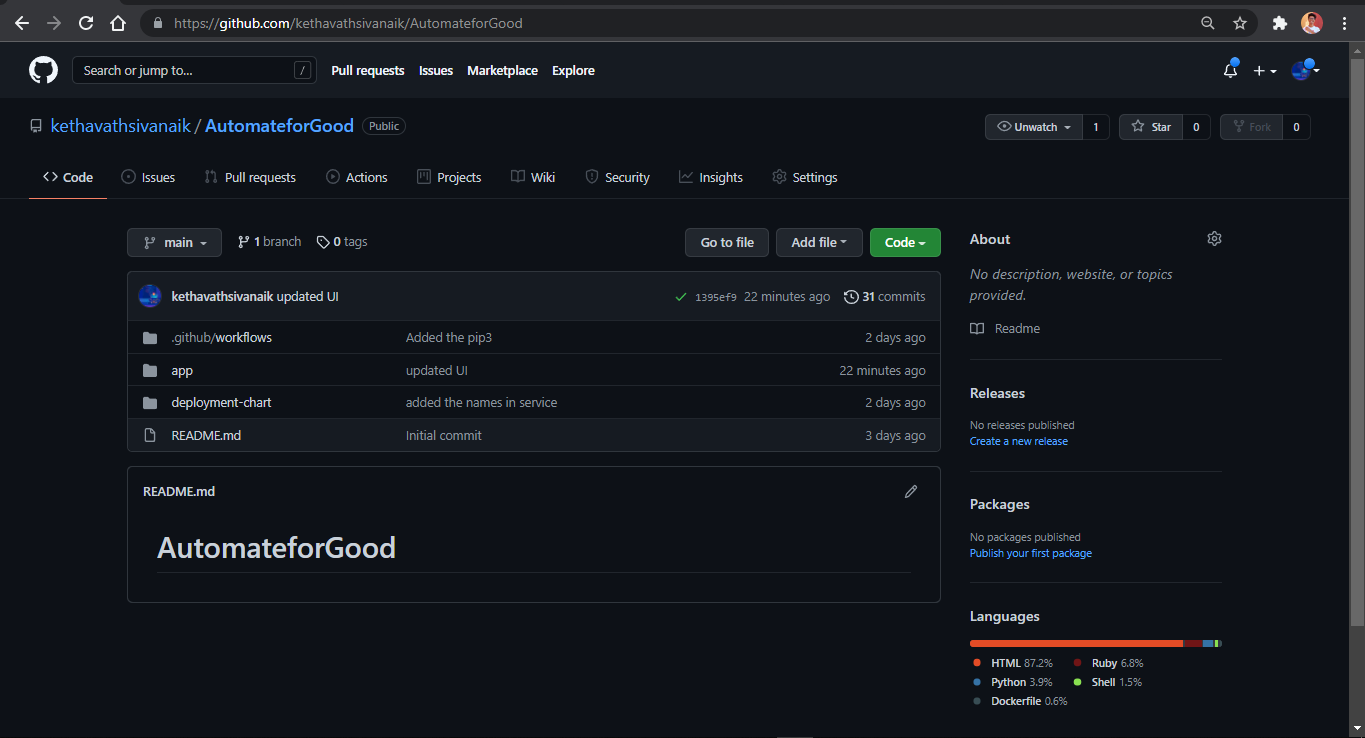Open Marketplace in top navigation
The image size is (1365, 738).
502,70
